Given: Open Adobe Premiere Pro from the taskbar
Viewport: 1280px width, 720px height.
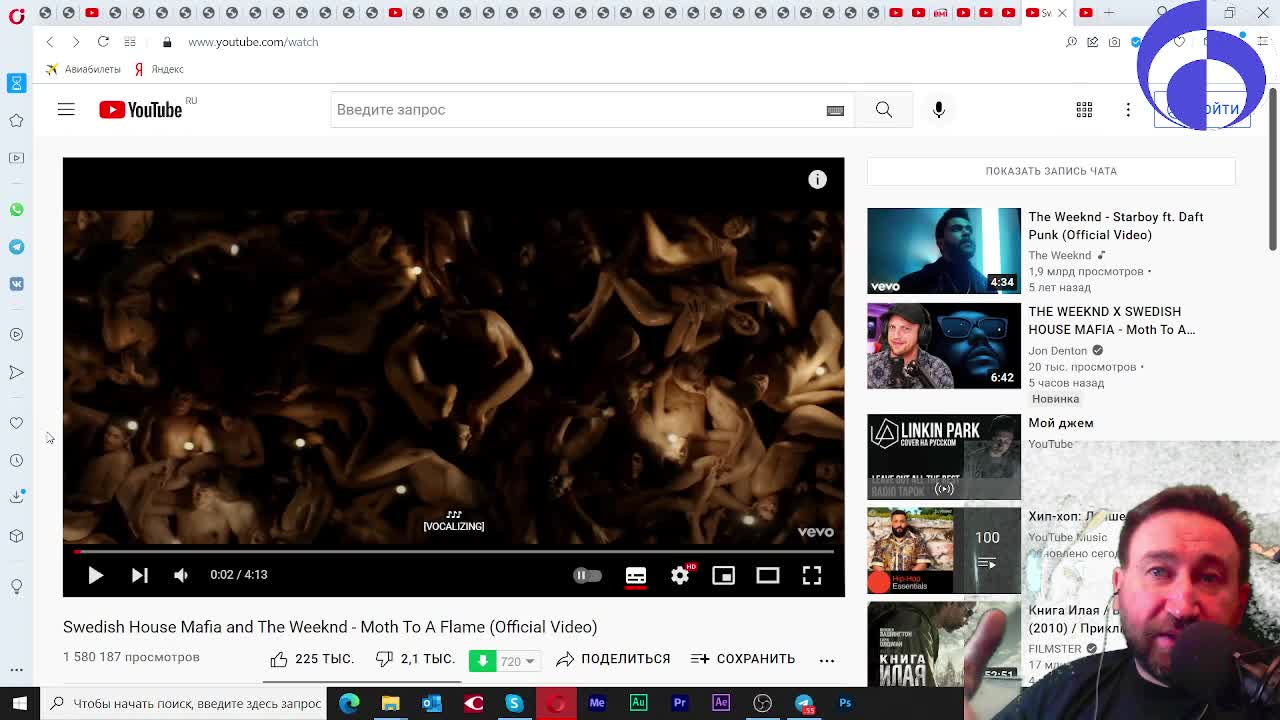Looking at the screenshot, I should tap(680, 703).
